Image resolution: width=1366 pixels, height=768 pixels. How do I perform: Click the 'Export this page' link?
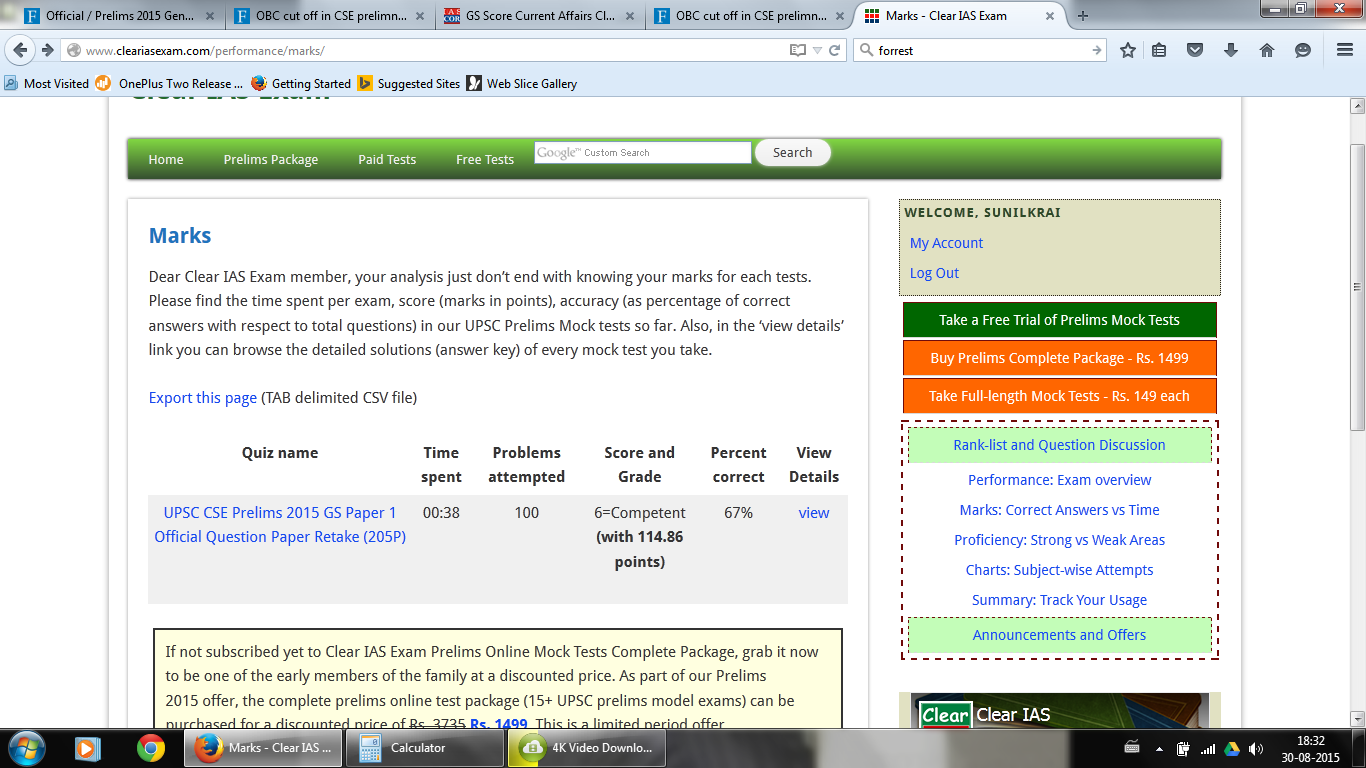pos(203,397)
